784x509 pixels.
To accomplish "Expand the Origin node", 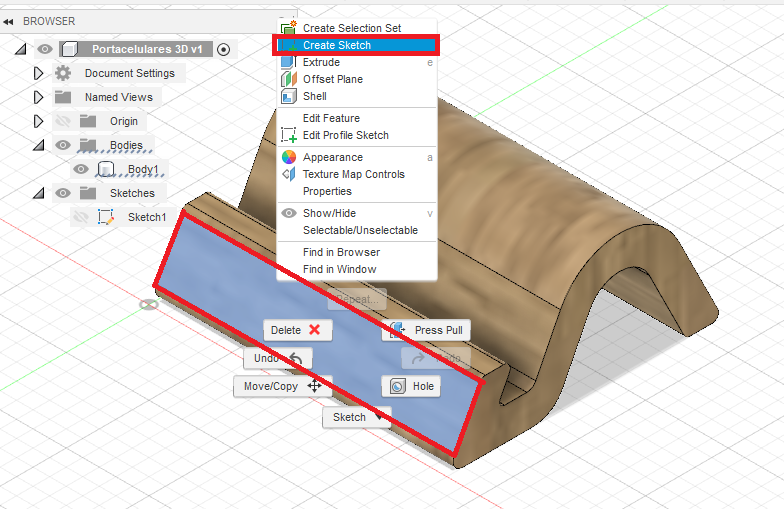I will (38, 121).
